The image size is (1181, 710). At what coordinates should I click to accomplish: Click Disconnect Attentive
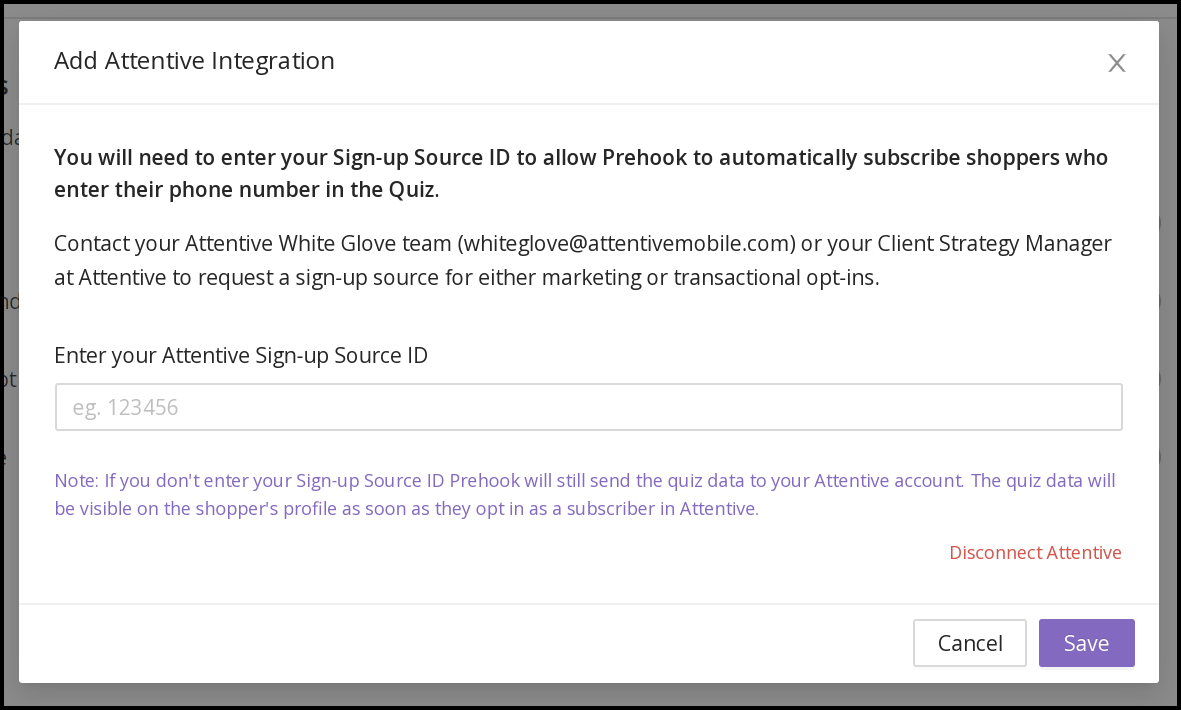click(x=1035, y=552)
